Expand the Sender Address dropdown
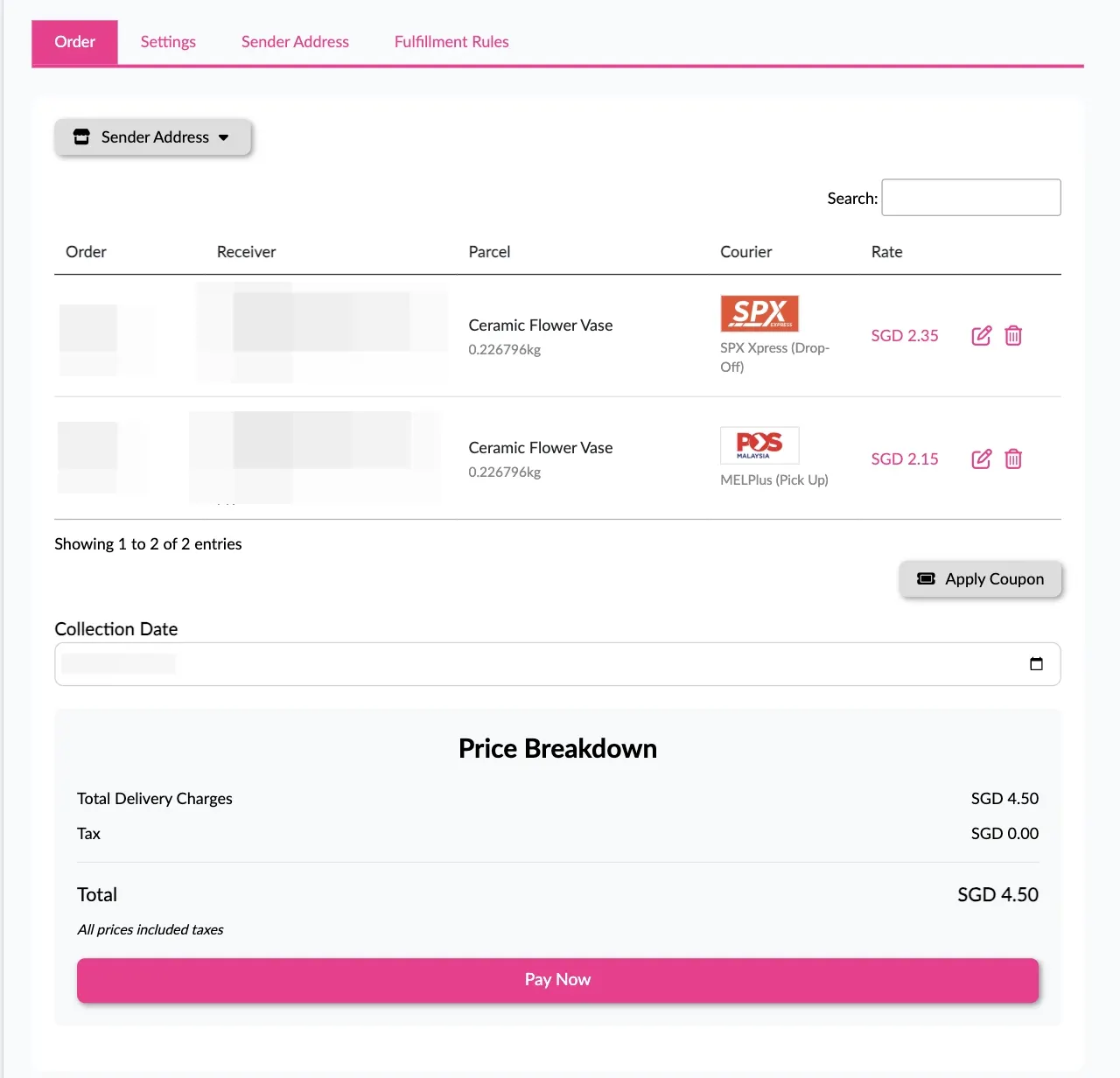This screenshot has height=1078, width=1120. click(x=154, y=136)
